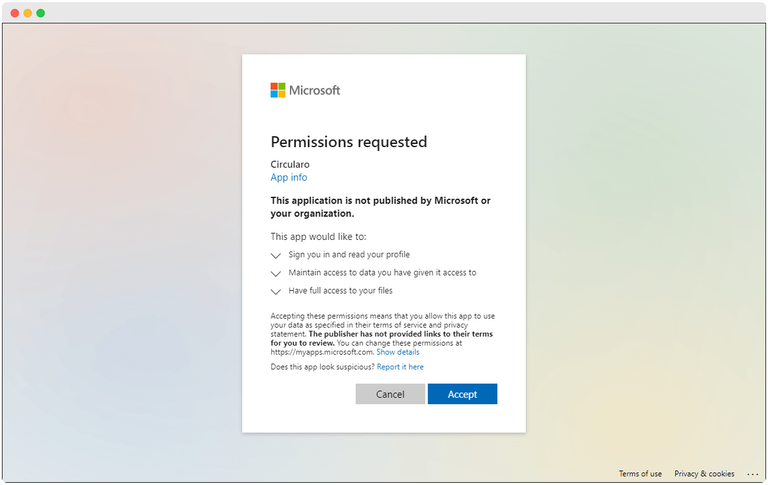Expand chevron beside 'Maintain access to data' permission
The image size is (768, 485).
(276, 273)
